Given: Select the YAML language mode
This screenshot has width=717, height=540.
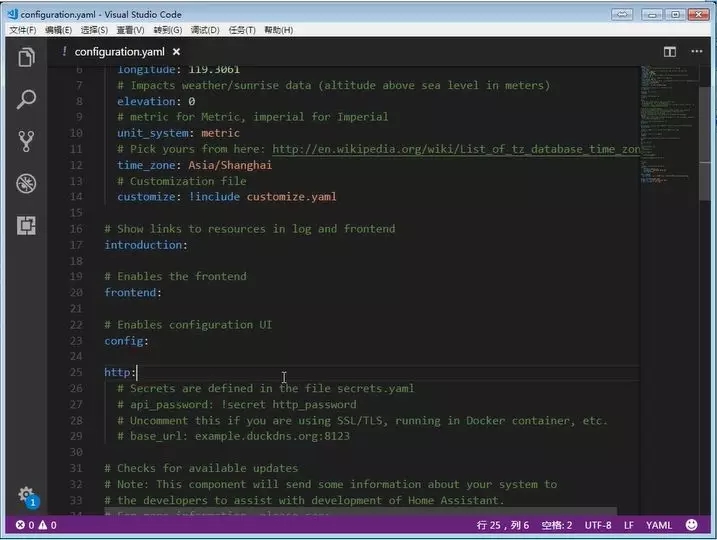Looking at the screenshot, I should point(658,525).
